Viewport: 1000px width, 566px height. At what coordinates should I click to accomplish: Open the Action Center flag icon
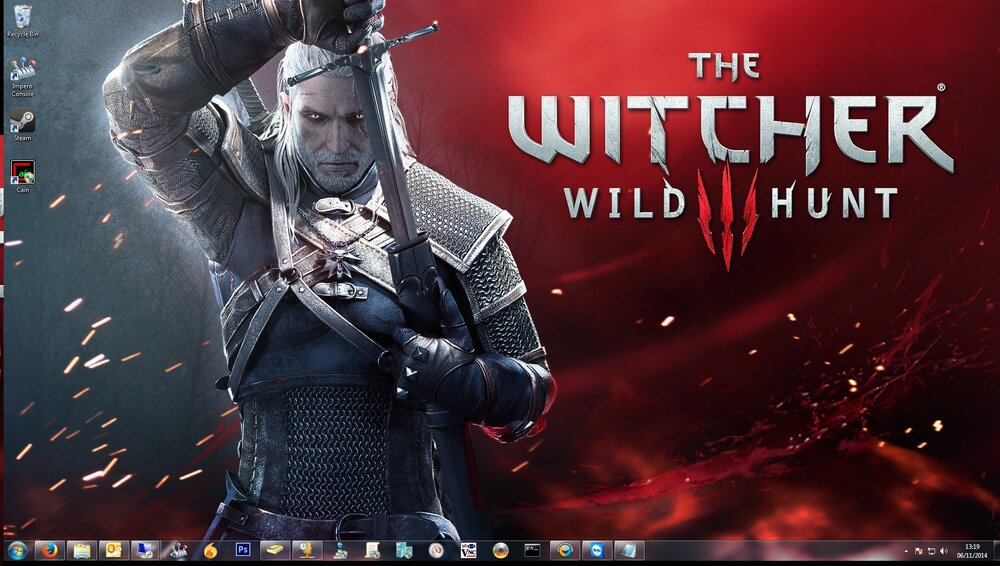click(x=919, y=551)
